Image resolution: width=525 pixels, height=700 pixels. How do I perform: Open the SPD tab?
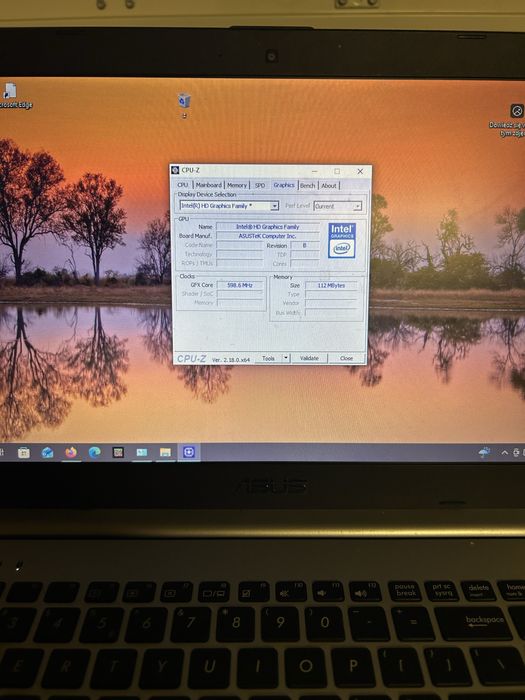[260, 185]
